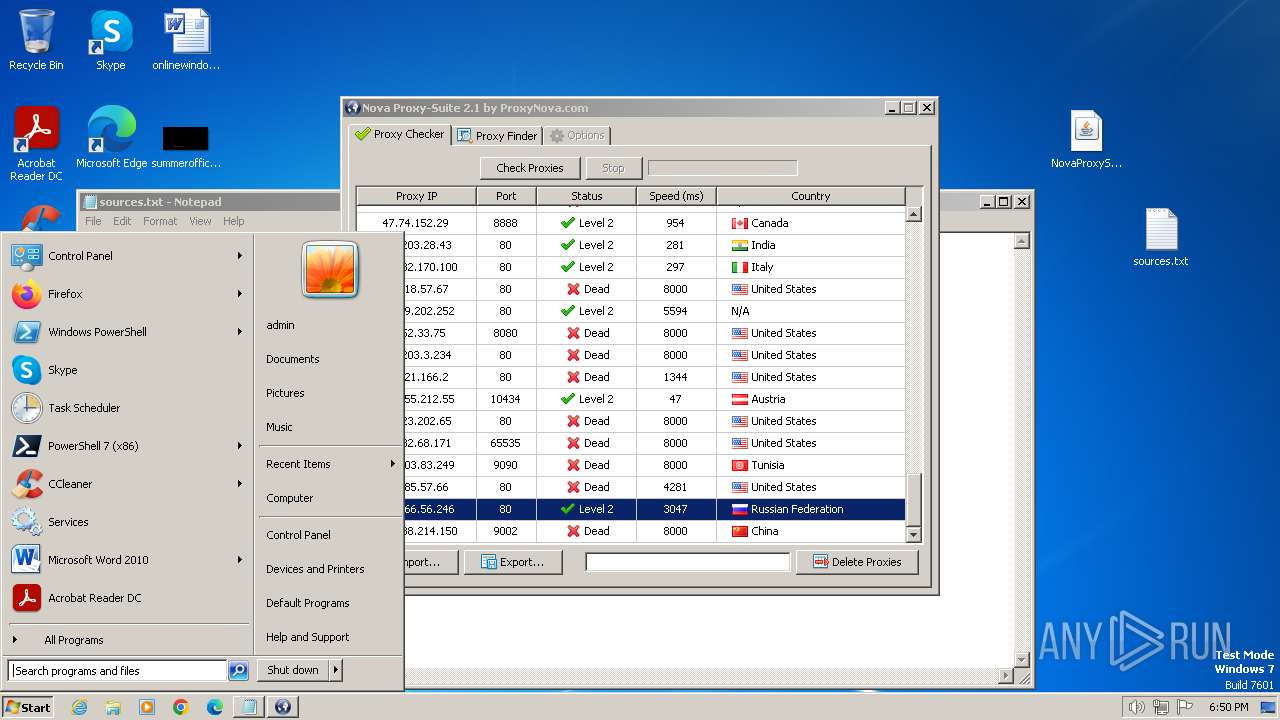Select the Canada proxy row 47.74.152.29
The width and height of the screenshot is (1280, 720).
coord(631,223)
